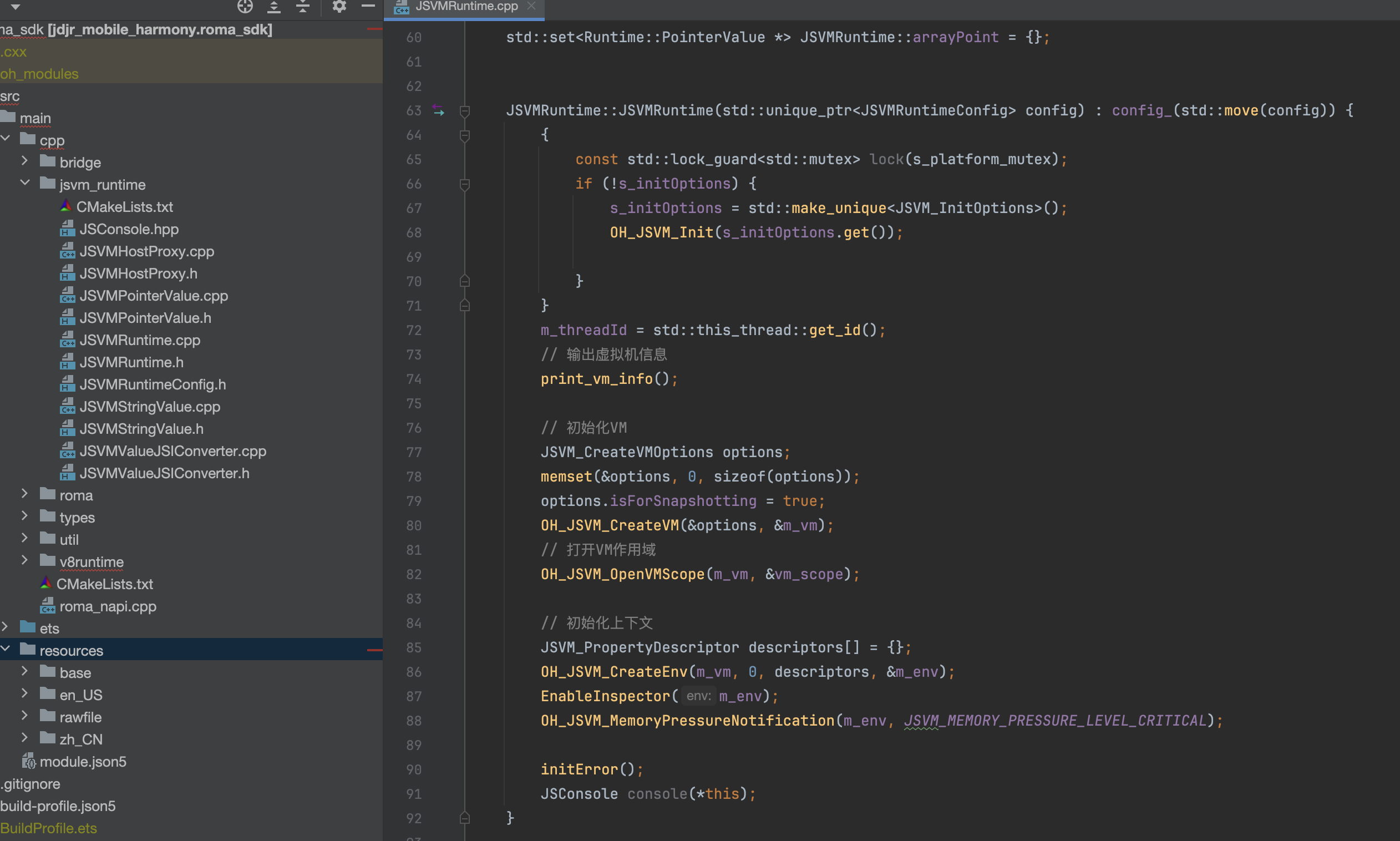Expand the rawfile folder
The width and height of the screenshot is (1400, 841).
tap(25, 716)
